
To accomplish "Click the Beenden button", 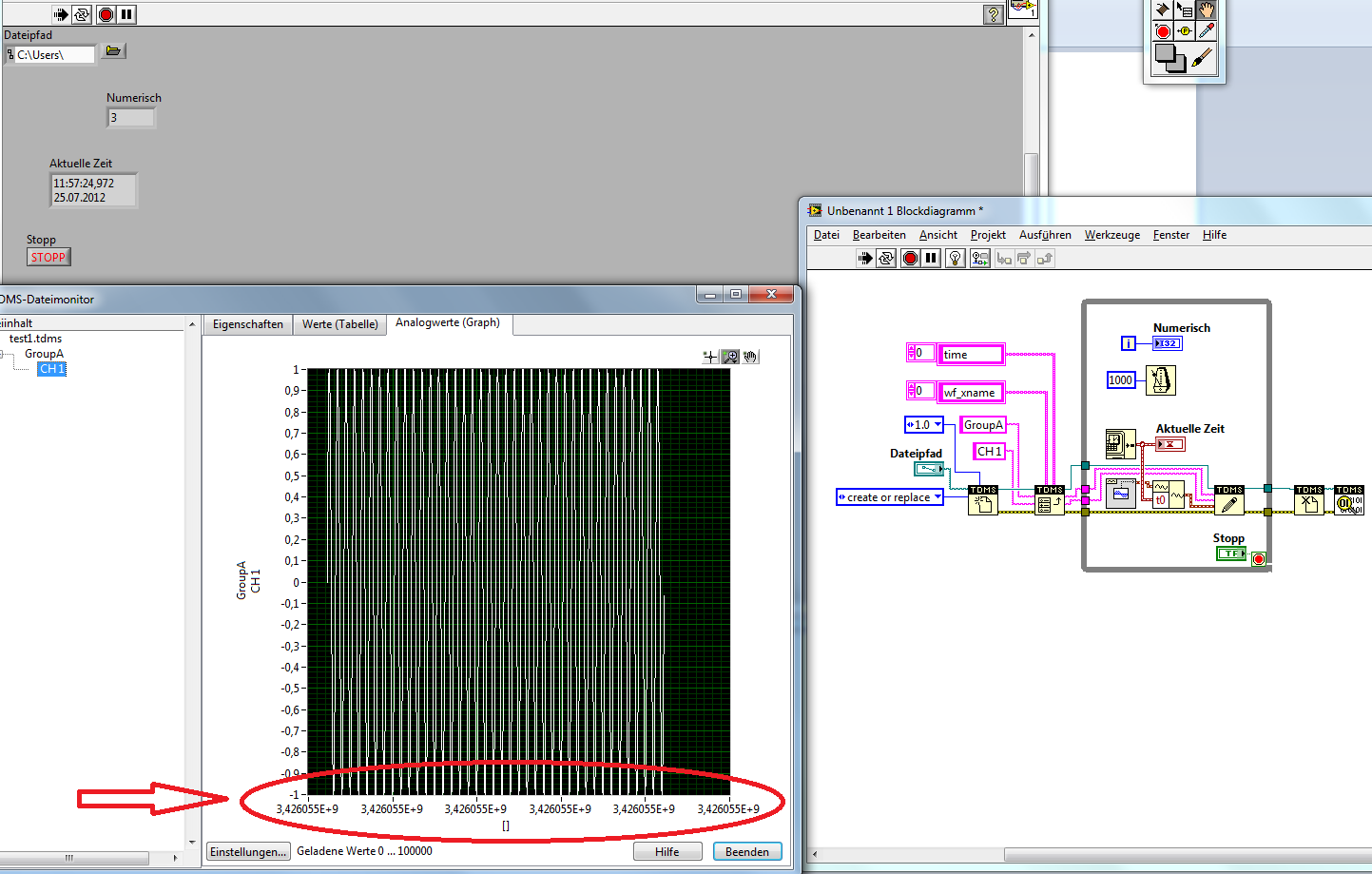I will pyautogui.click(x=747, y=851).
